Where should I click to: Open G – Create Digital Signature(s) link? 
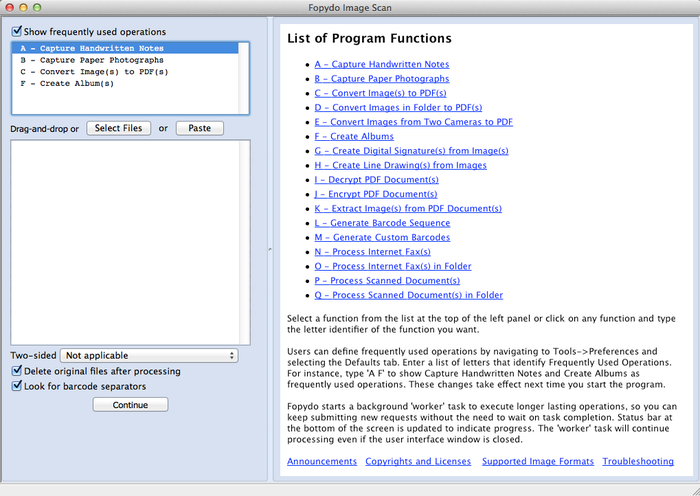(x=411, y=151)
